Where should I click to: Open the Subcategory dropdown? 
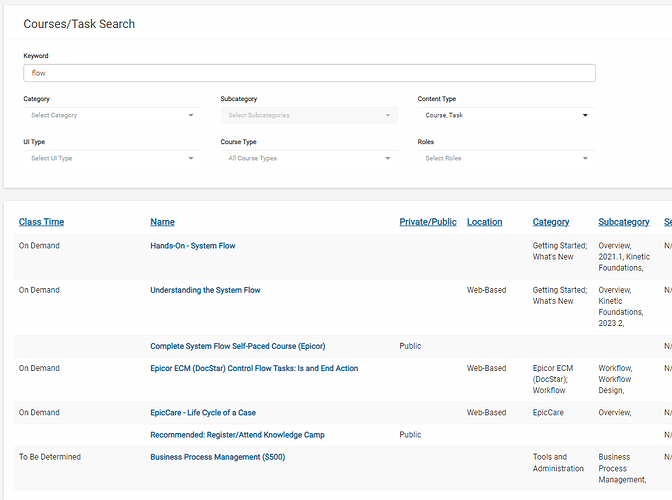pos(309,115)
